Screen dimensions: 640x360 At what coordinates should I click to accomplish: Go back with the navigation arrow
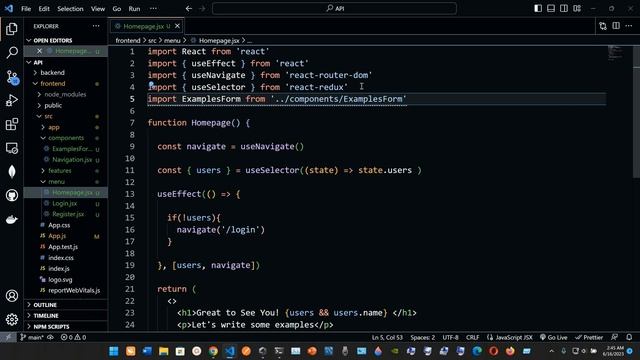(x=189, y=9)
